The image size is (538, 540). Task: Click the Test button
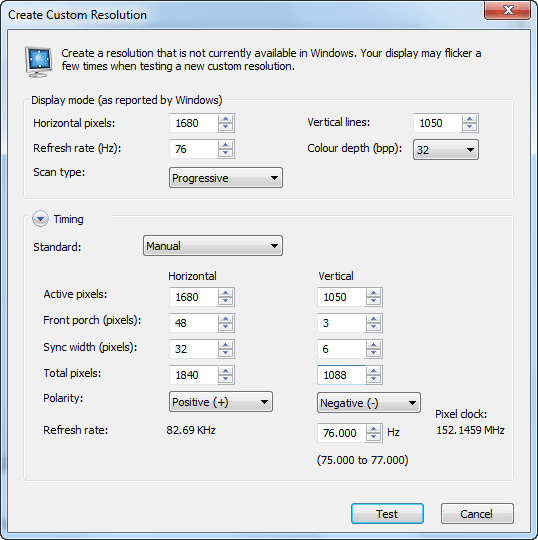387,513
